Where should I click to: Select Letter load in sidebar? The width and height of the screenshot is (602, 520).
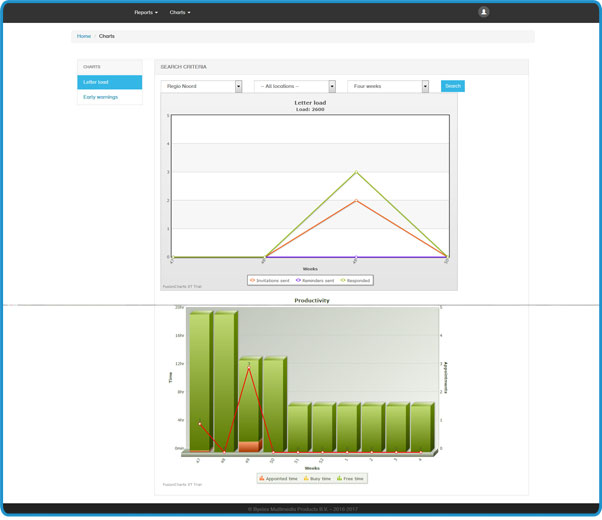click(109, 82)
